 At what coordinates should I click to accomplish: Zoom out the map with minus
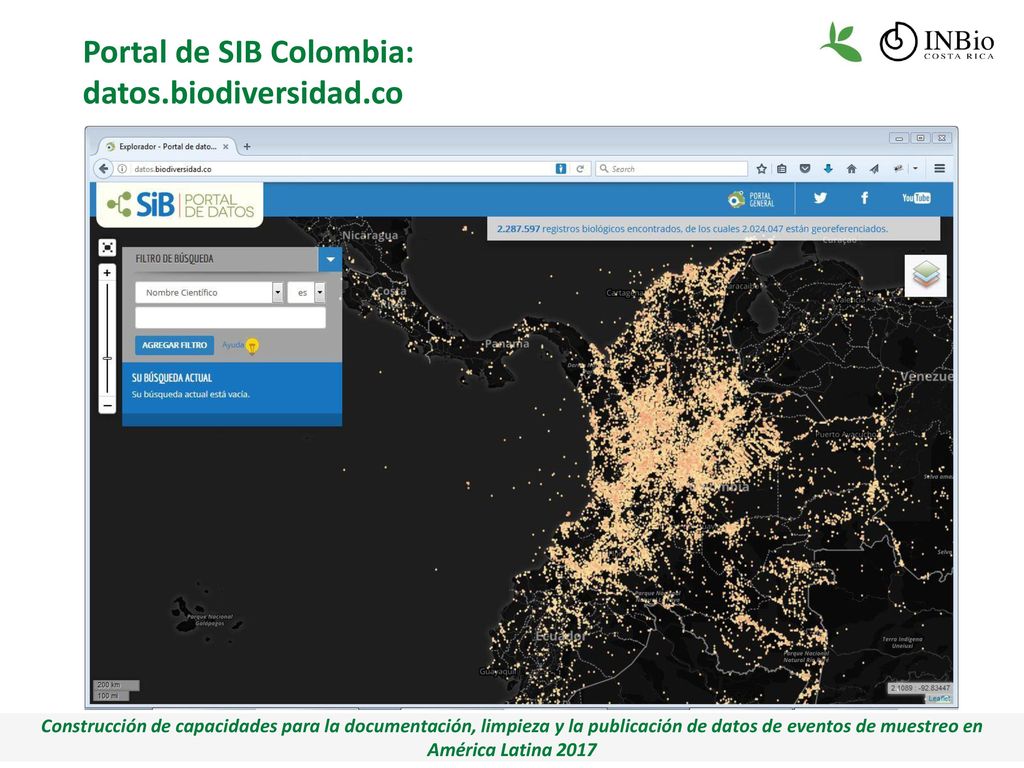click(107, 406)
